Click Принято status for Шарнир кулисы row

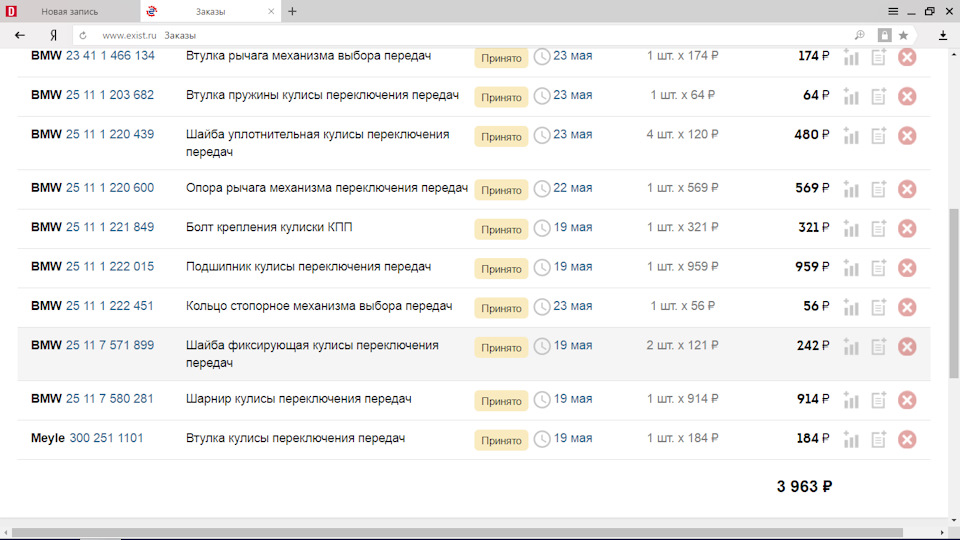point(501,401)
